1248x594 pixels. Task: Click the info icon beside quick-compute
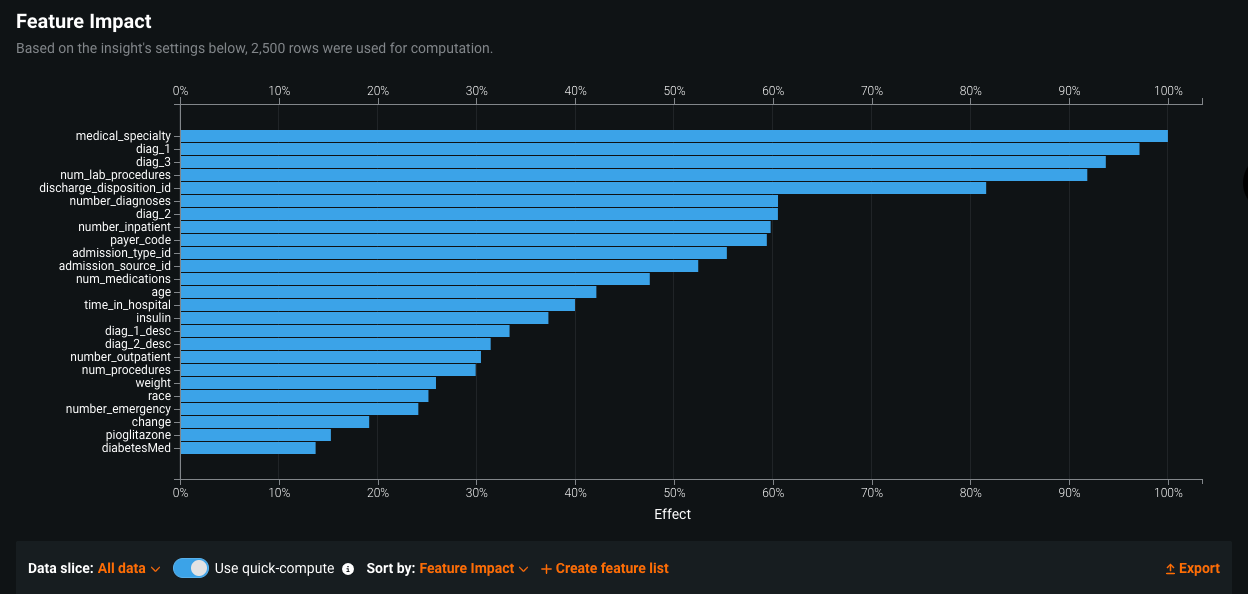(x=348, y=569)
